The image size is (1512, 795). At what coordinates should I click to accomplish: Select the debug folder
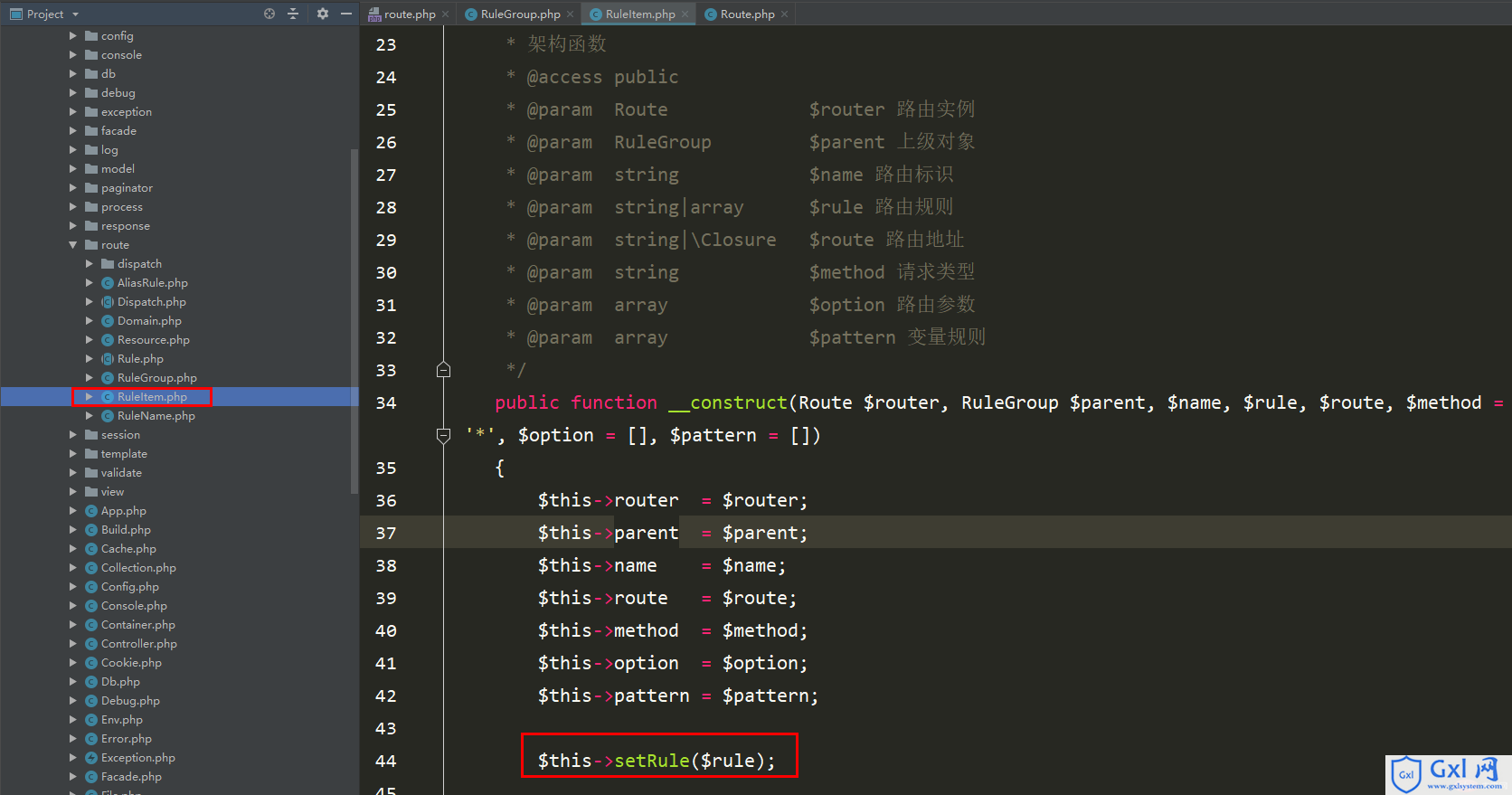point(118,93)
